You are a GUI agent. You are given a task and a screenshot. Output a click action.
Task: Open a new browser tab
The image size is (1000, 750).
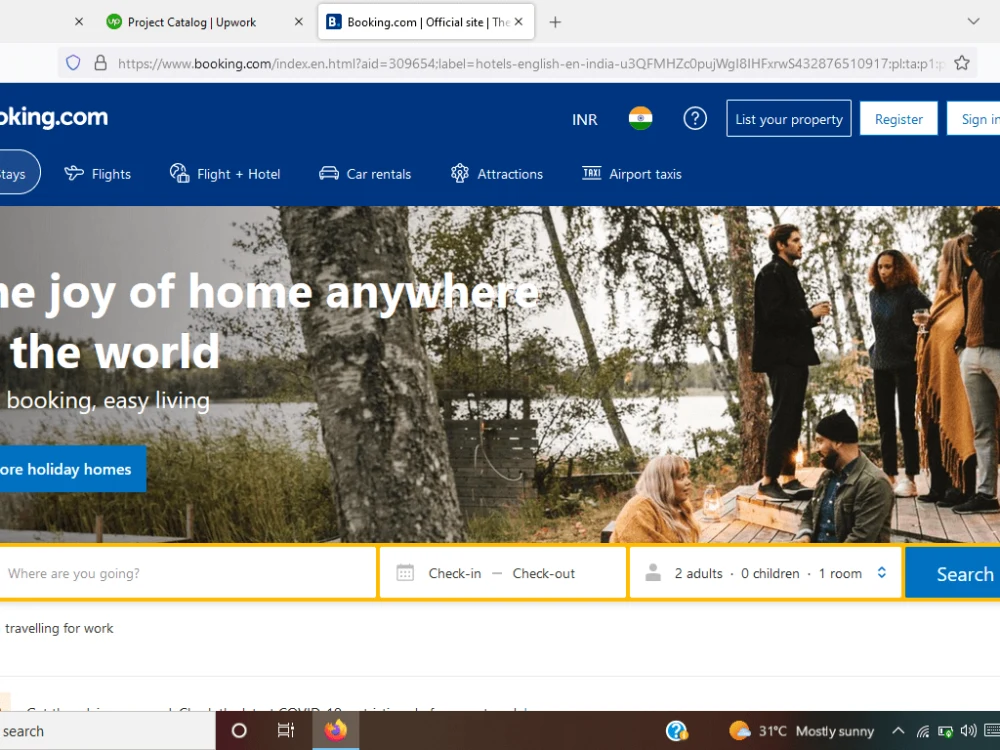(555, 22)
